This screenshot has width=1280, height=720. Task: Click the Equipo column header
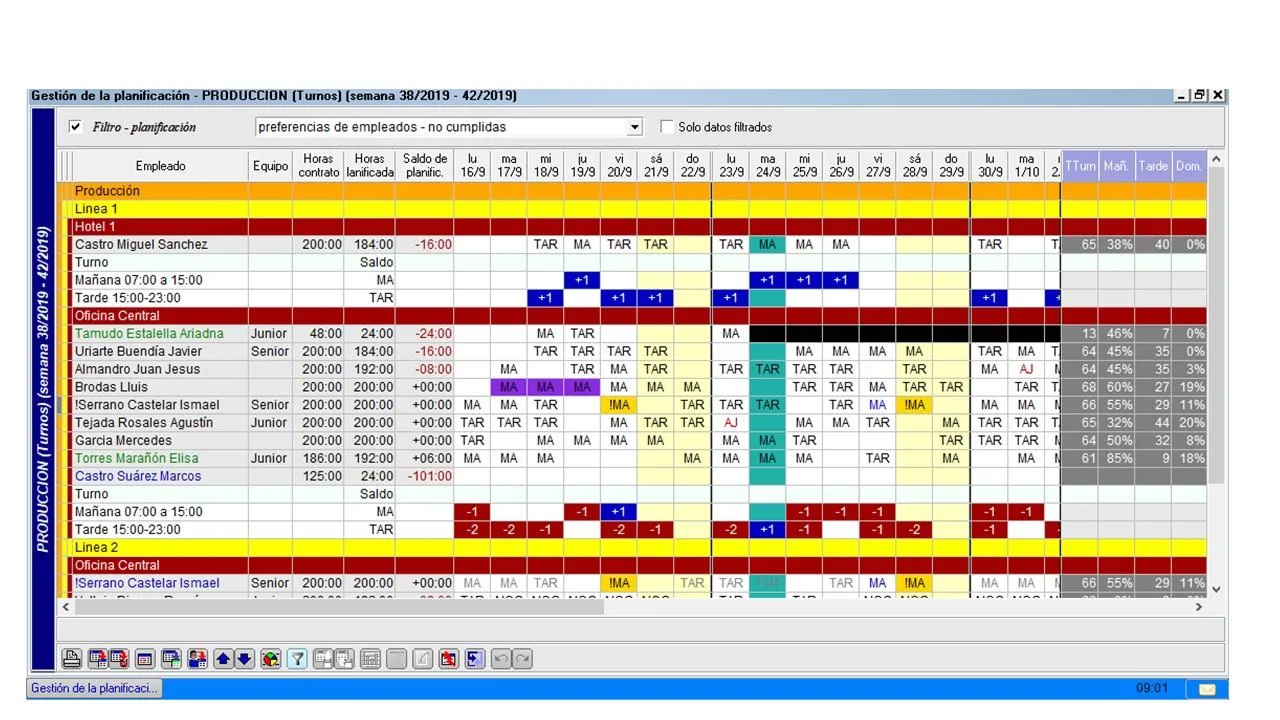pyautogui.click(x=270, y=166)
